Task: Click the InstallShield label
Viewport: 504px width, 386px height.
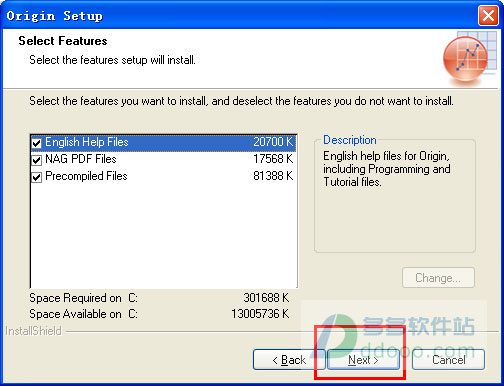Action: (x=33, y=331)
